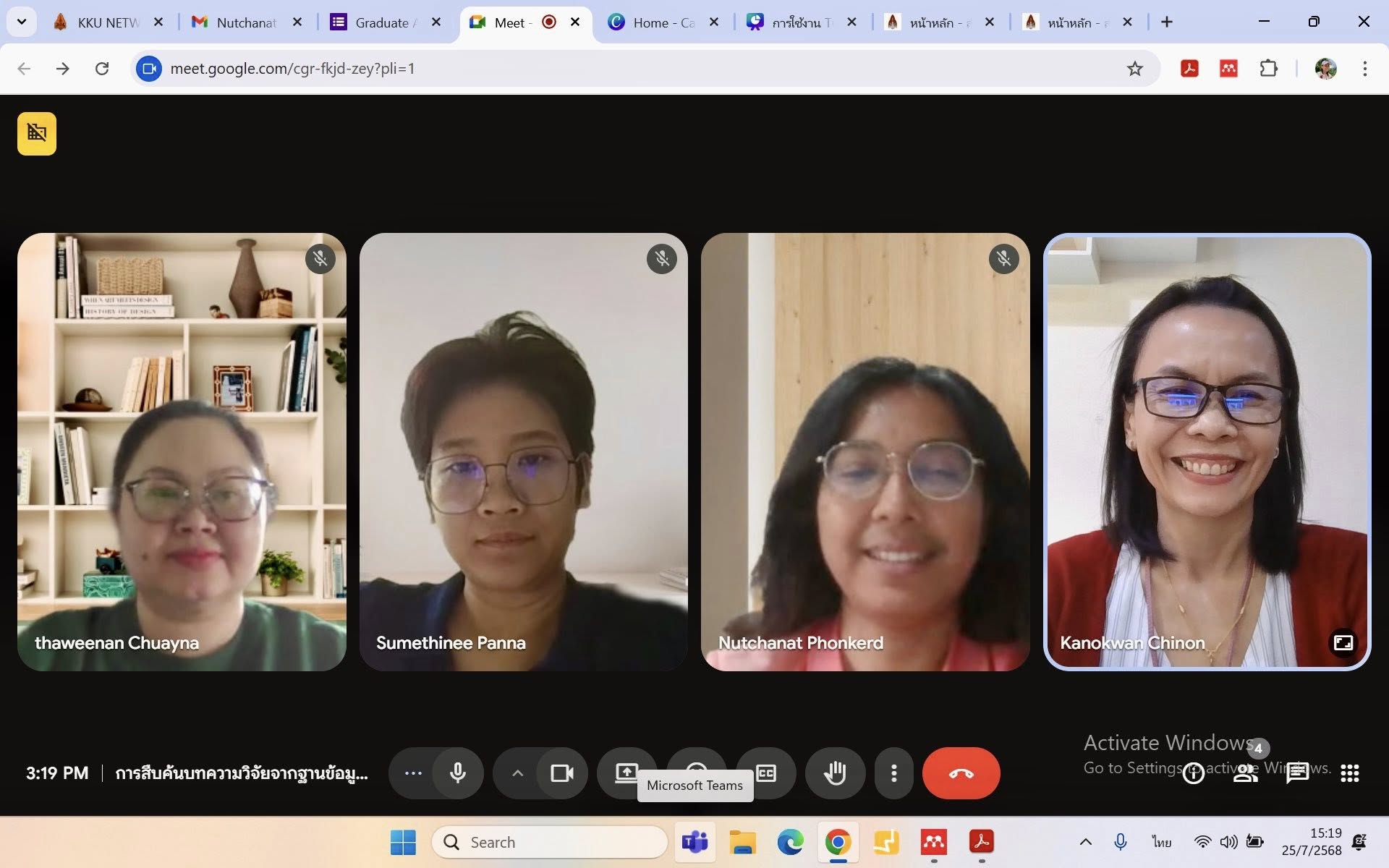Open the in-call chat messages panel
Viewport: 1389px width, 868px height.
click(1297, 773)
